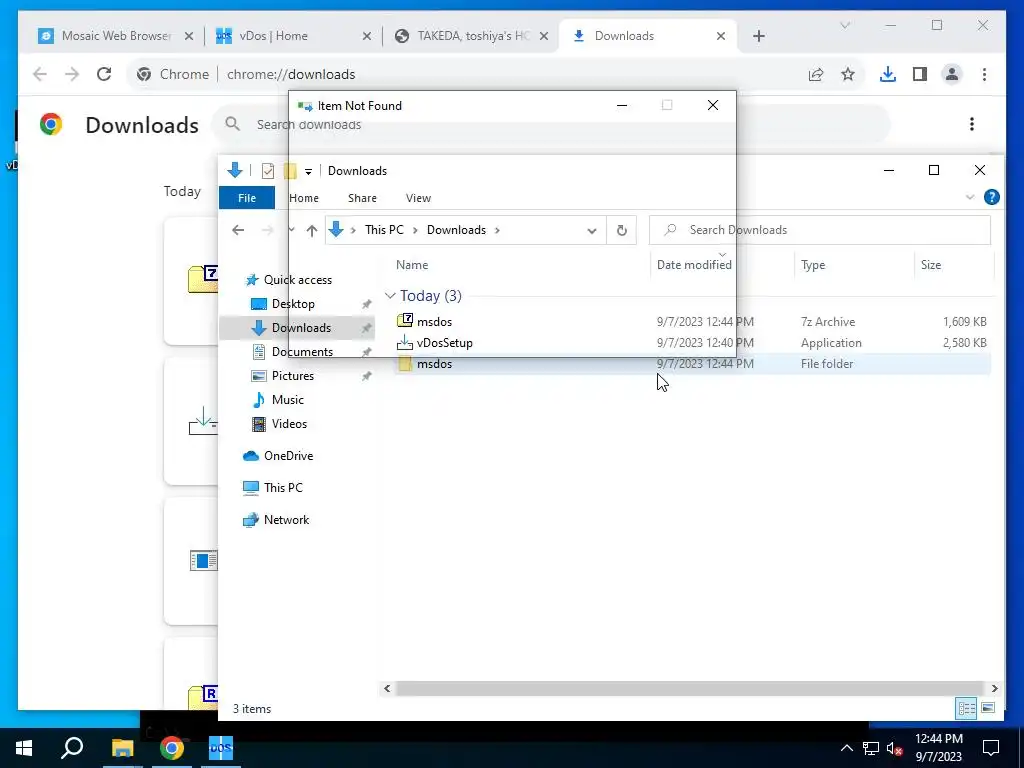Click chevron after Downloads in address path
The width and height of the screenshot is (1024, 768).
coord(497,230)
